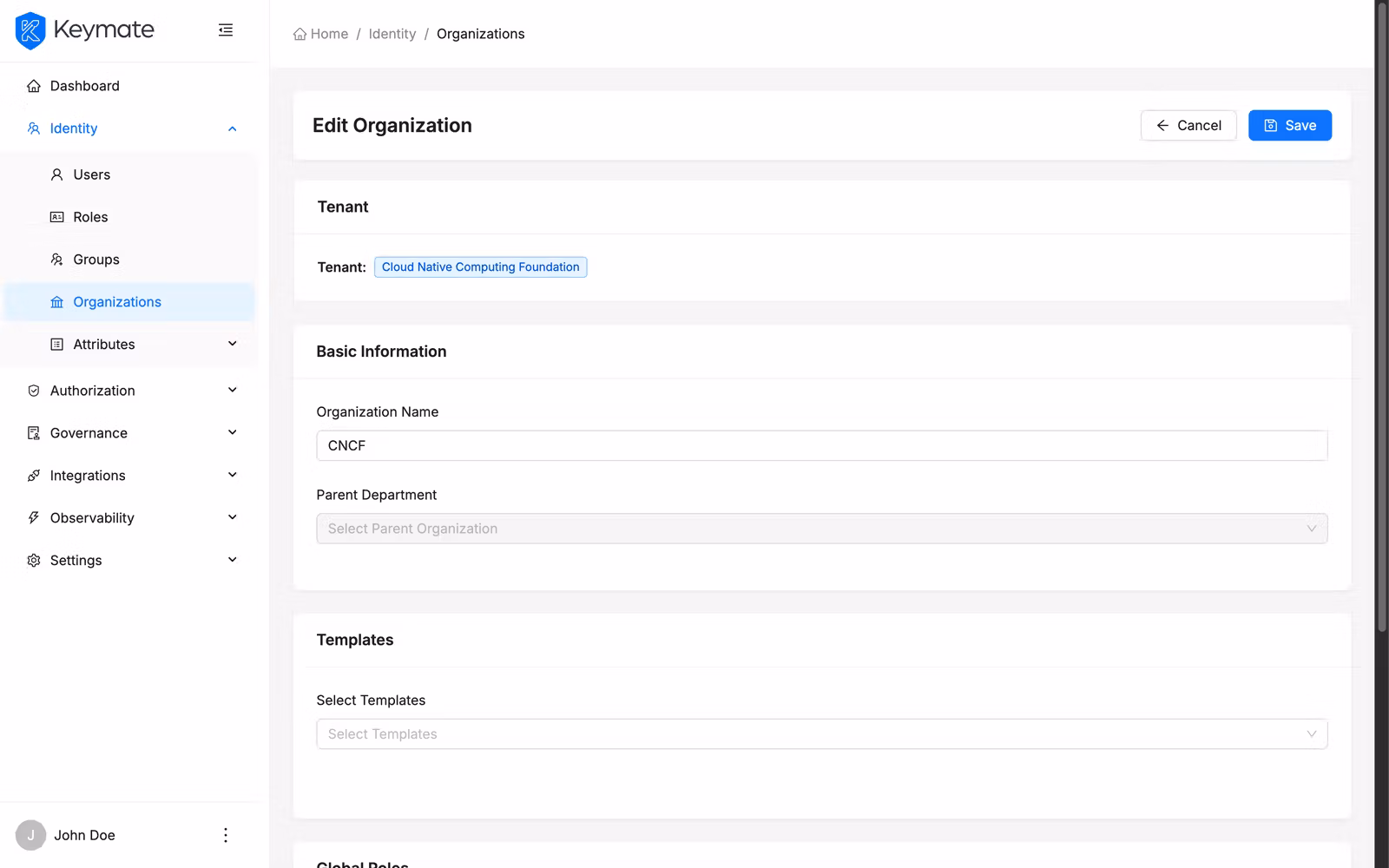Image resolution: width=1389 pixels, height=868 pixels.
Task: Collapse the Identity section
Action: click(232, 128)
